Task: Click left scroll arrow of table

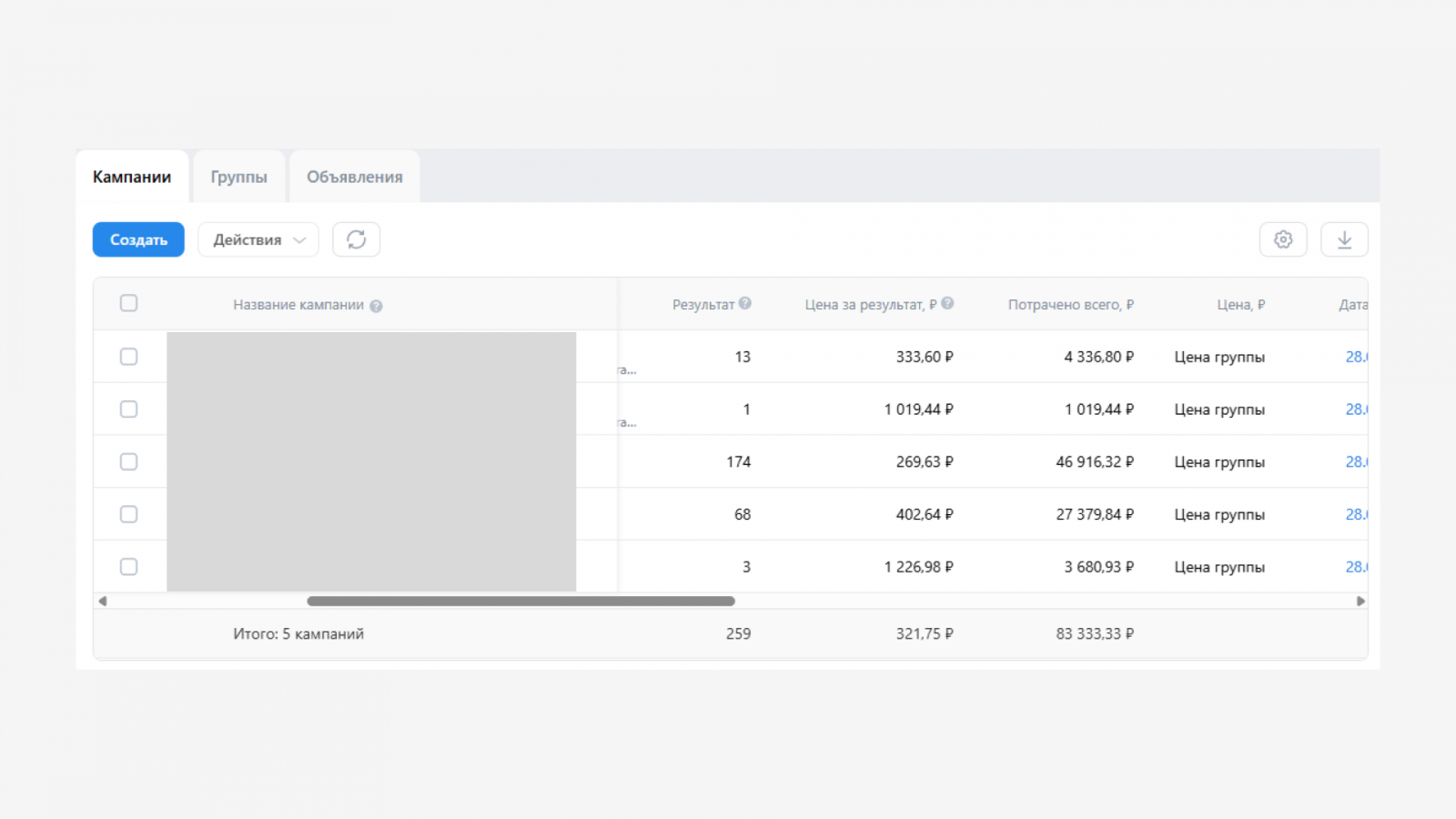Action: coord(103,601)
